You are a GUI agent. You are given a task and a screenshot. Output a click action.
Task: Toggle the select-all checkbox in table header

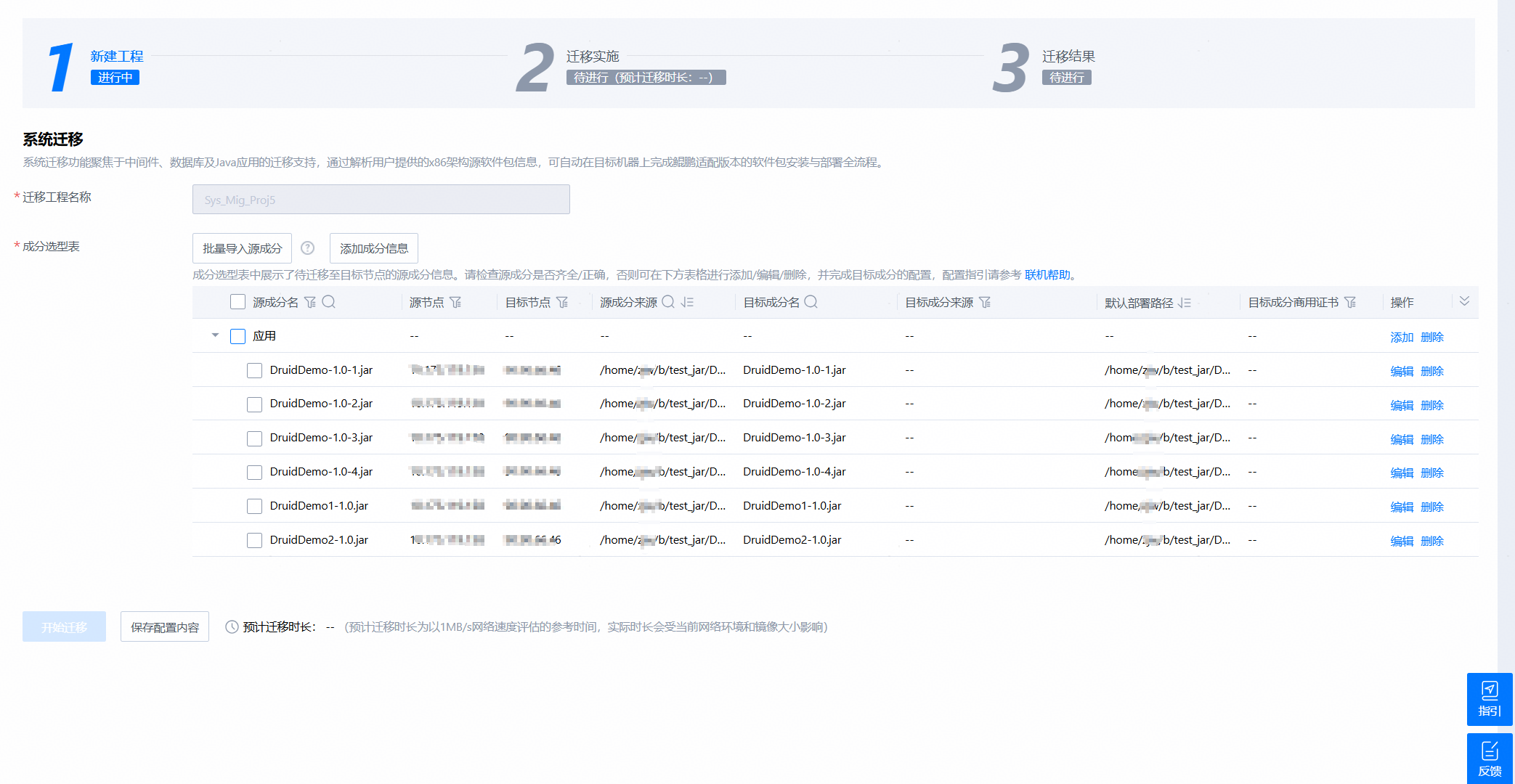[x=237, y=302]
